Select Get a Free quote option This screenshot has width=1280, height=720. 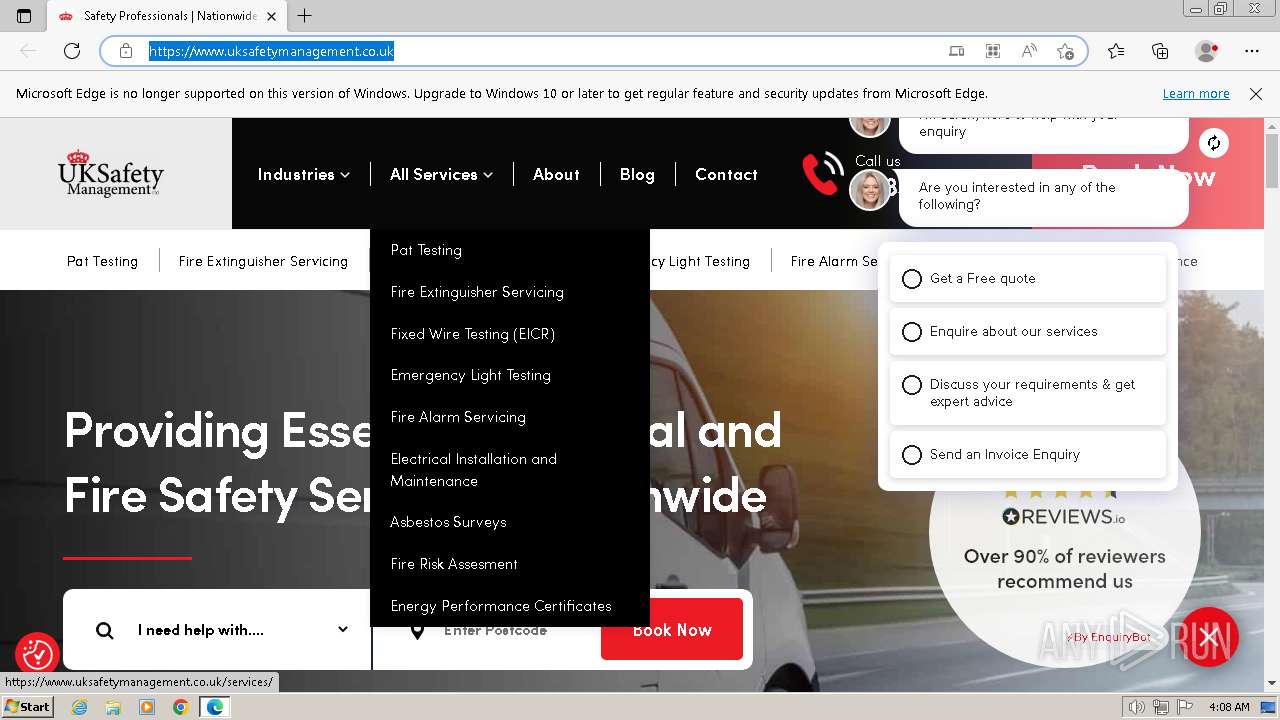[1027, 279]
